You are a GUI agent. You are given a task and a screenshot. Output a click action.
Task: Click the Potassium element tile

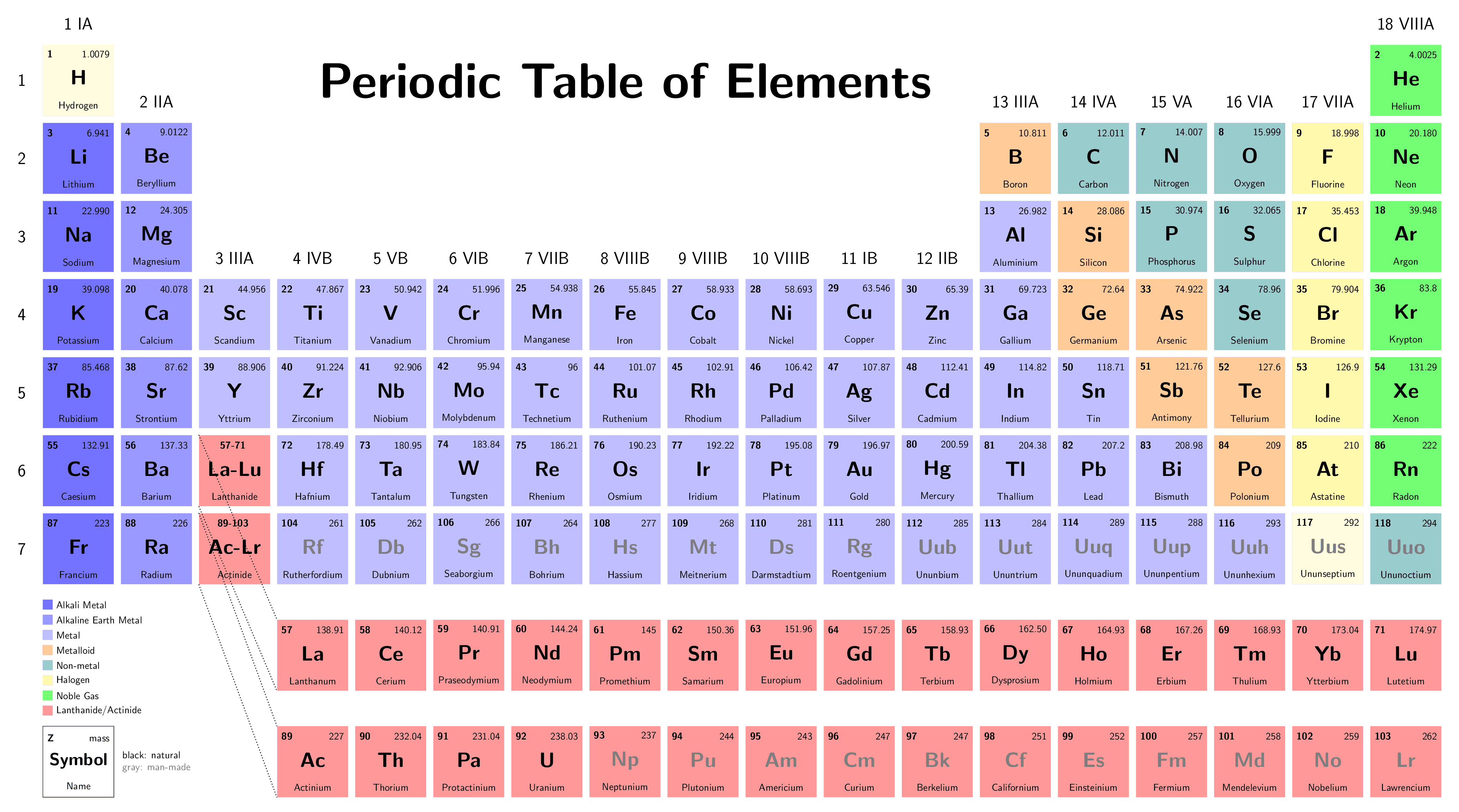78,314
